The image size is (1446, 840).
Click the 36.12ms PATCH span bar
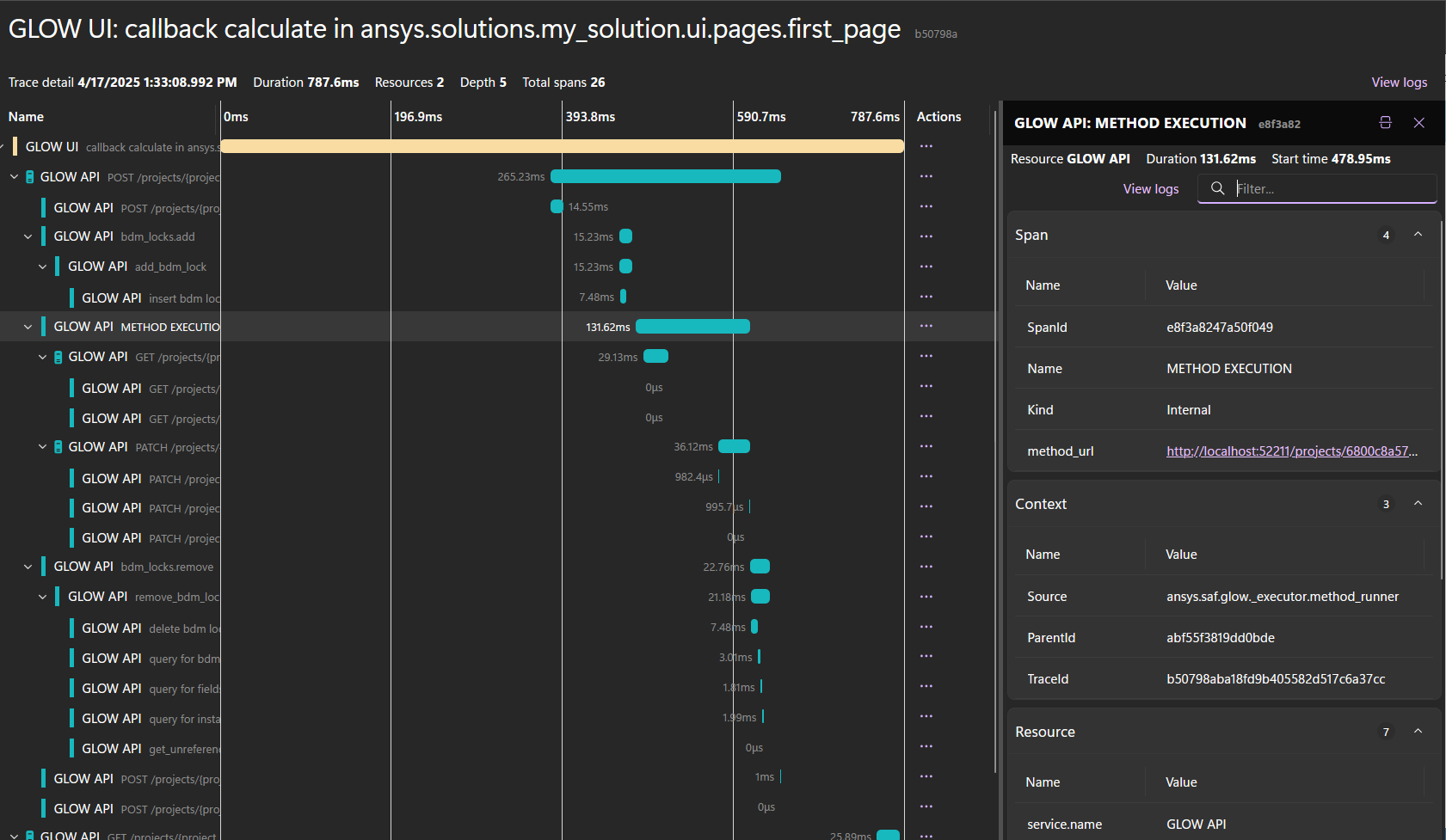[x=734, y=446]
